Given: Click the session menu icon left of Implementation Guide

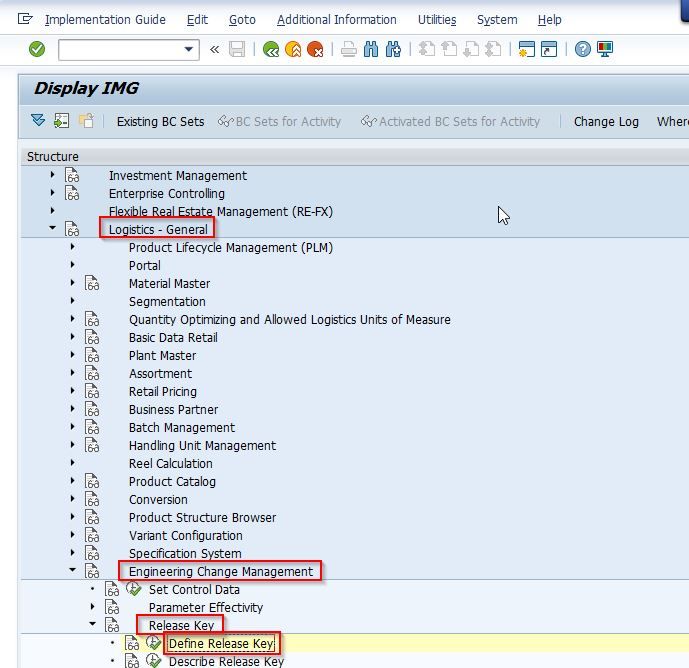Looking at the screenshot, I should 25,19.
